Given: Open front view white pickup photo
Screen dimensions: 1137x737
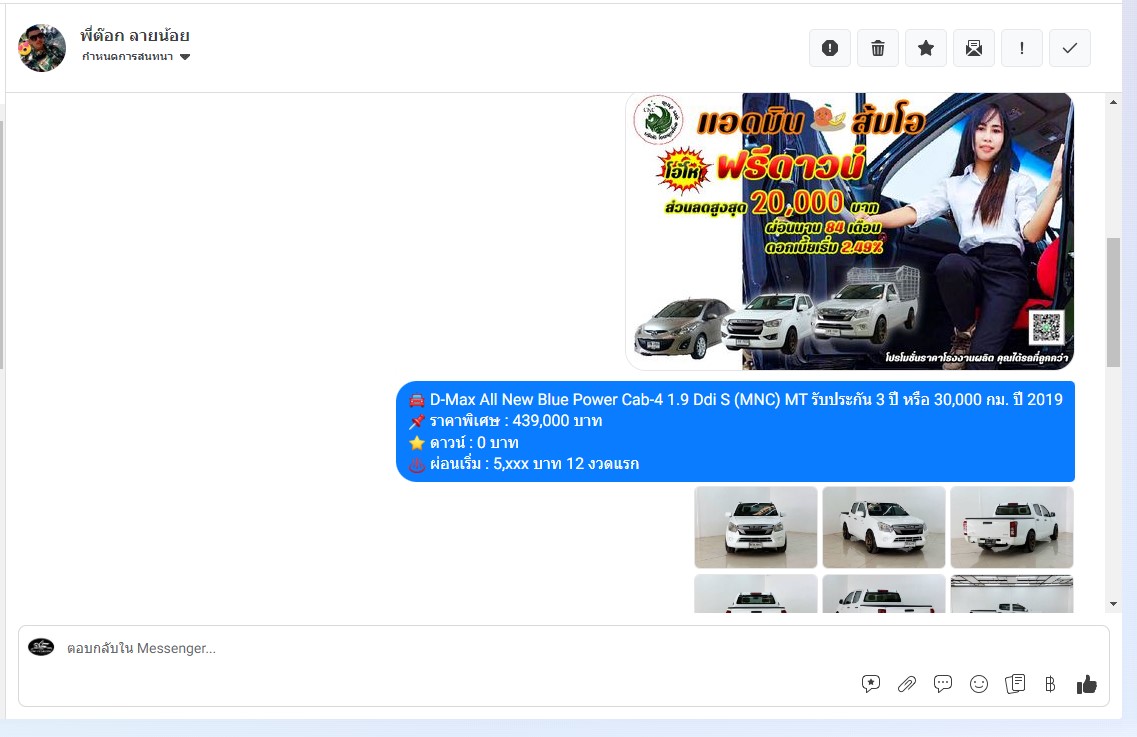Looking at the screenshot, I should click(x=756, y=527).
